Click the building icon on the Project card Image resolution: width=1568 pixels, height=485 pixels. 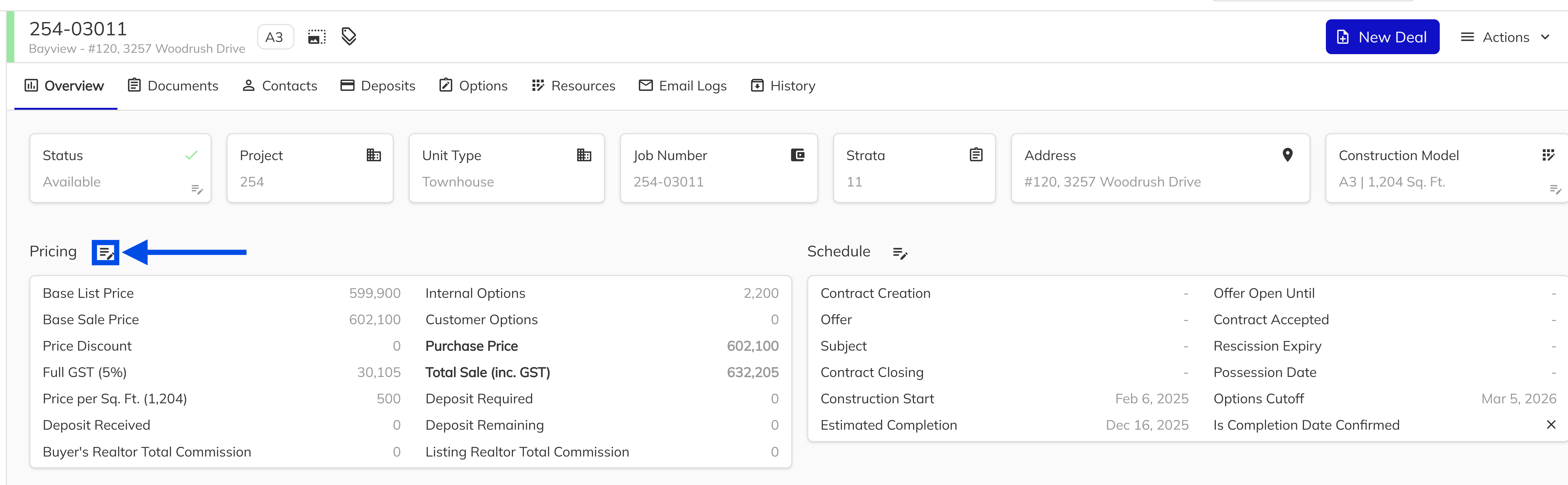[373, 154]
